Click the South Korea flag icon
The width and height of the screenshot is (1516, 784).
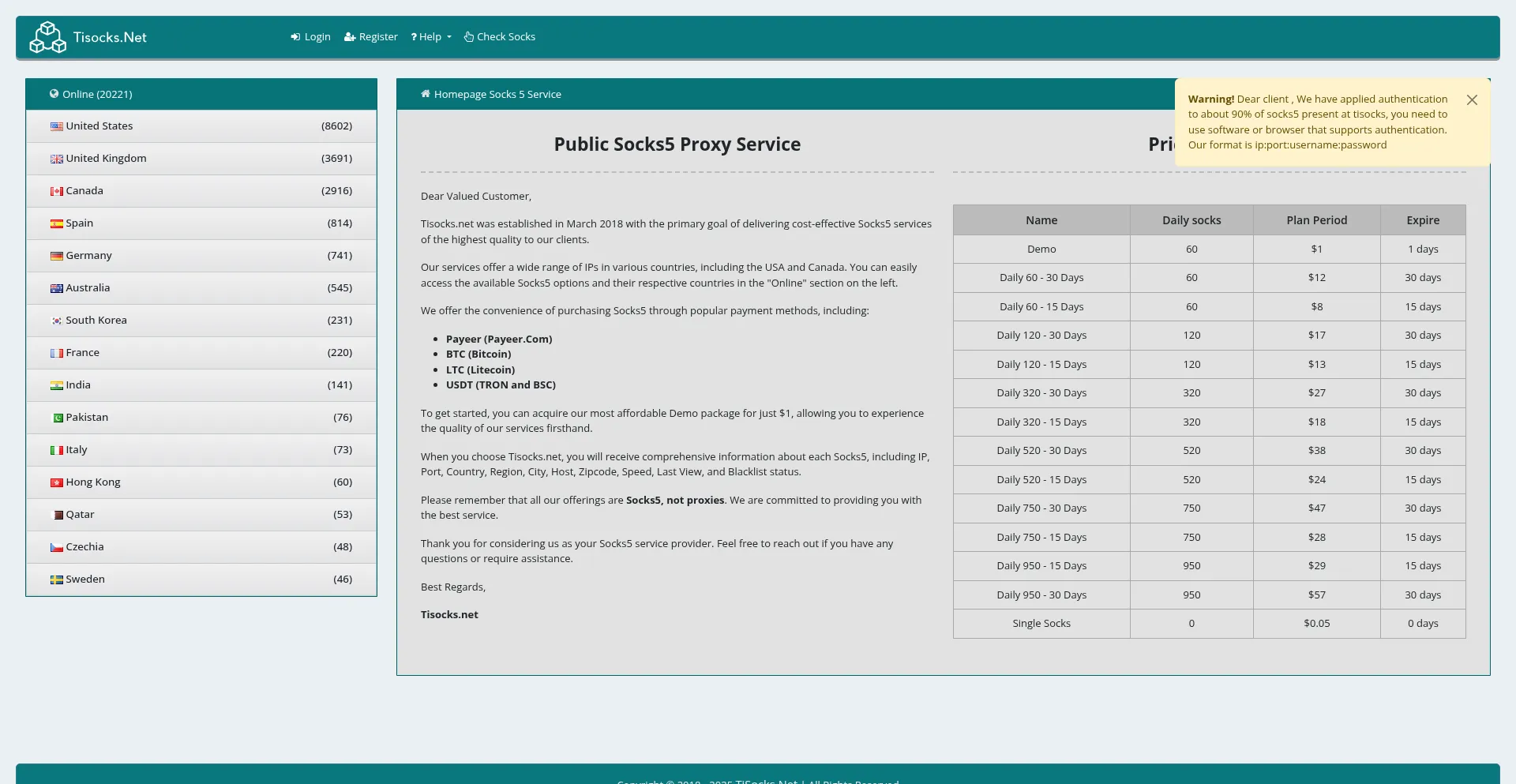[57, 321]
